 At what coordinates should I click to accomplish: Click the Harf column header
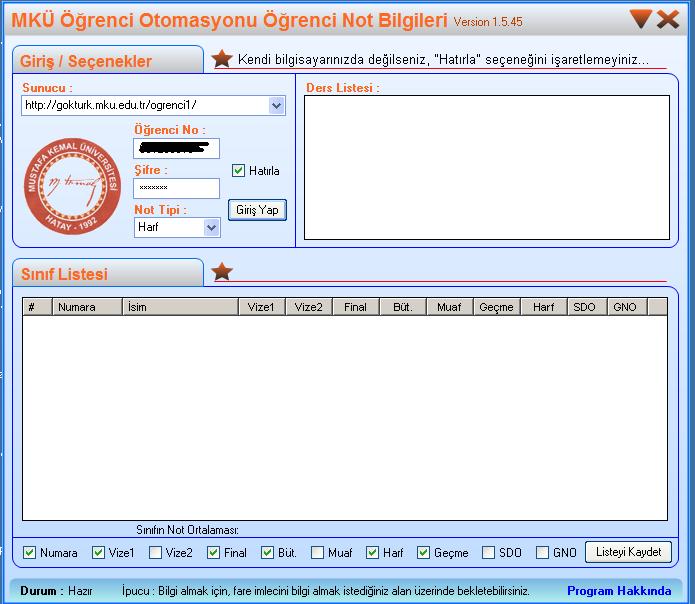click(544, 307)
